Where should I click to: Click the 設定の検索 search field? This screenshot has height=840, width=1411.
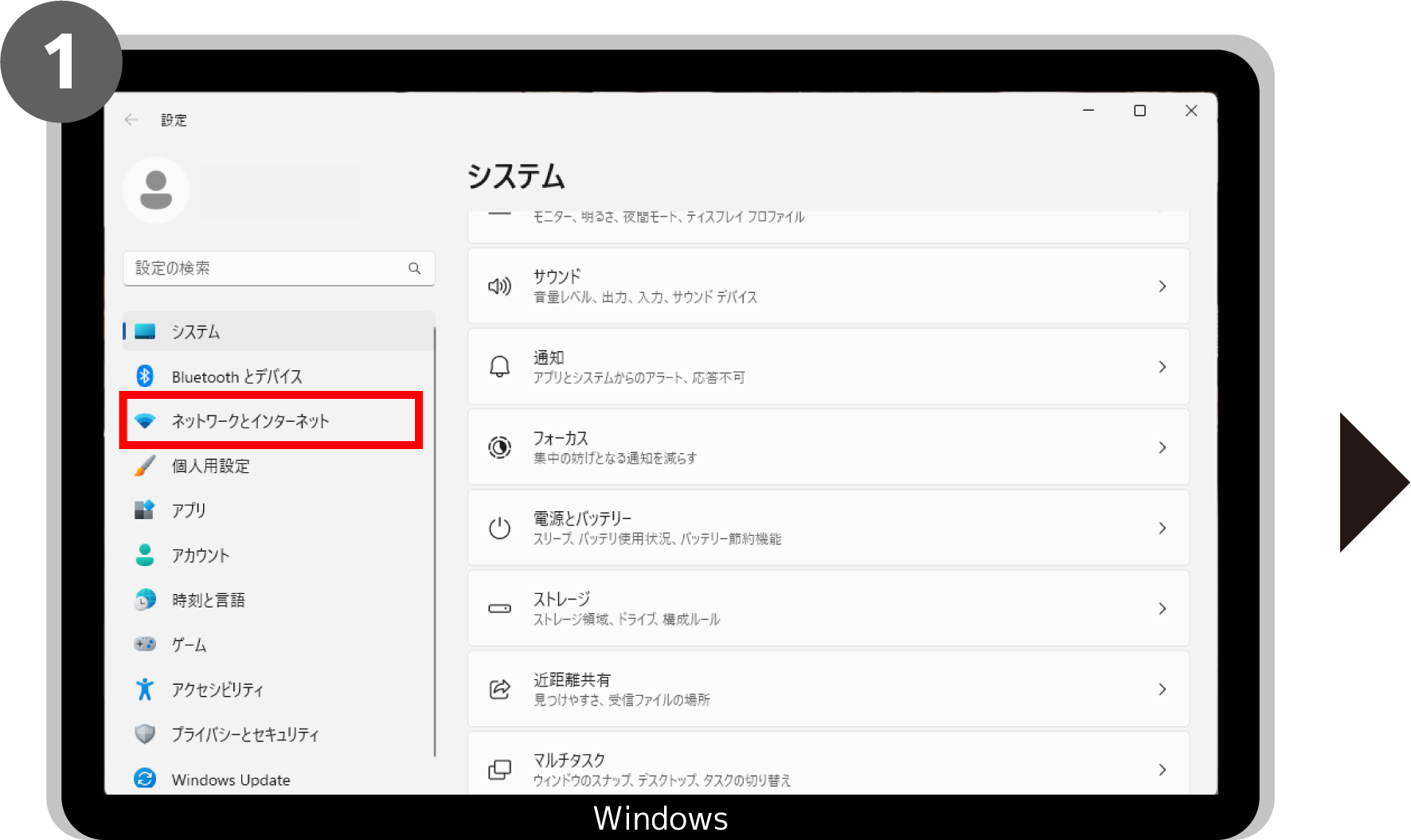267,268
